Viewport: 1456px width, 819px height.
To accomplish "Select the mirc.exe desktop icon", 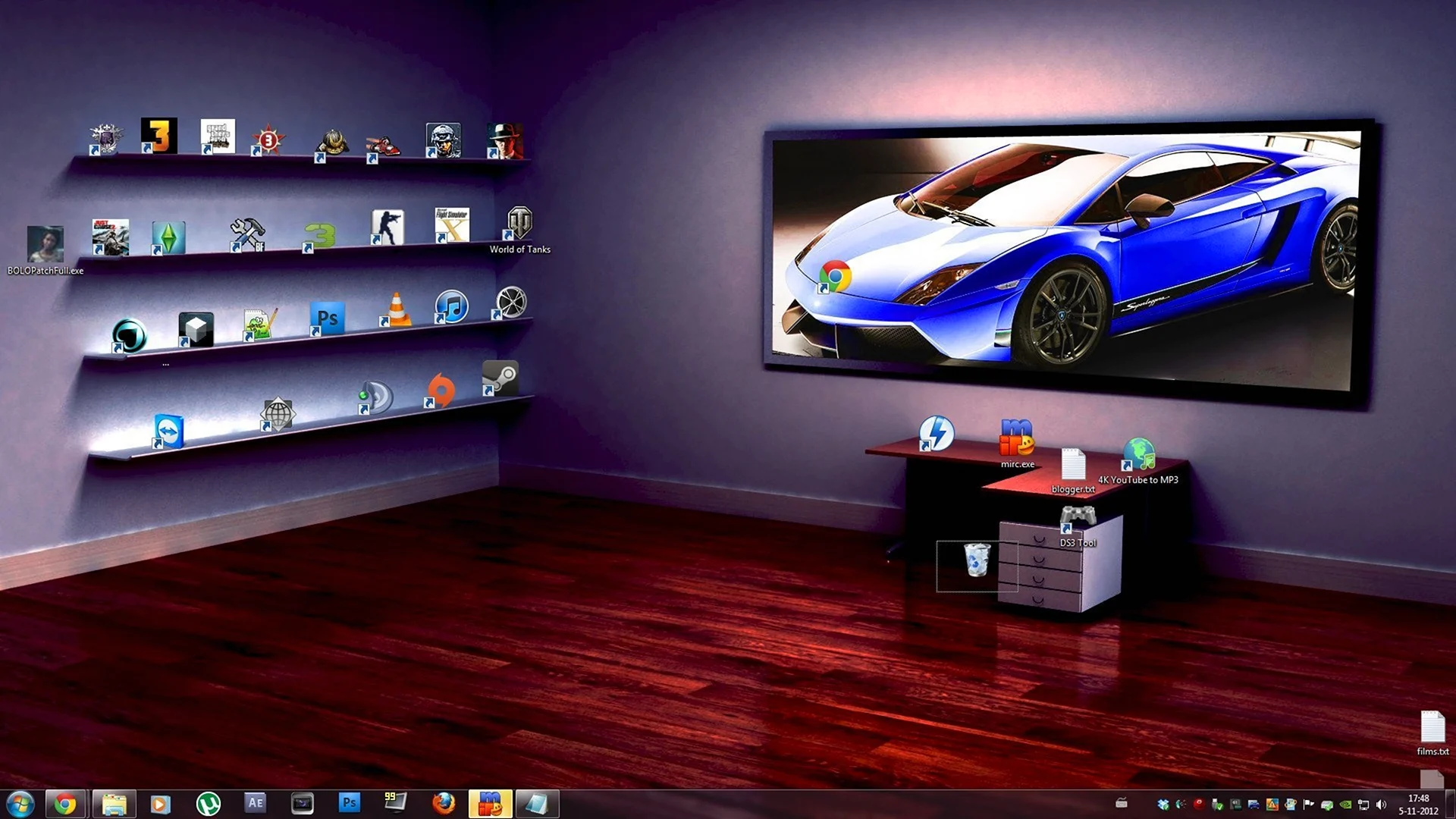I will (1017, 438).
